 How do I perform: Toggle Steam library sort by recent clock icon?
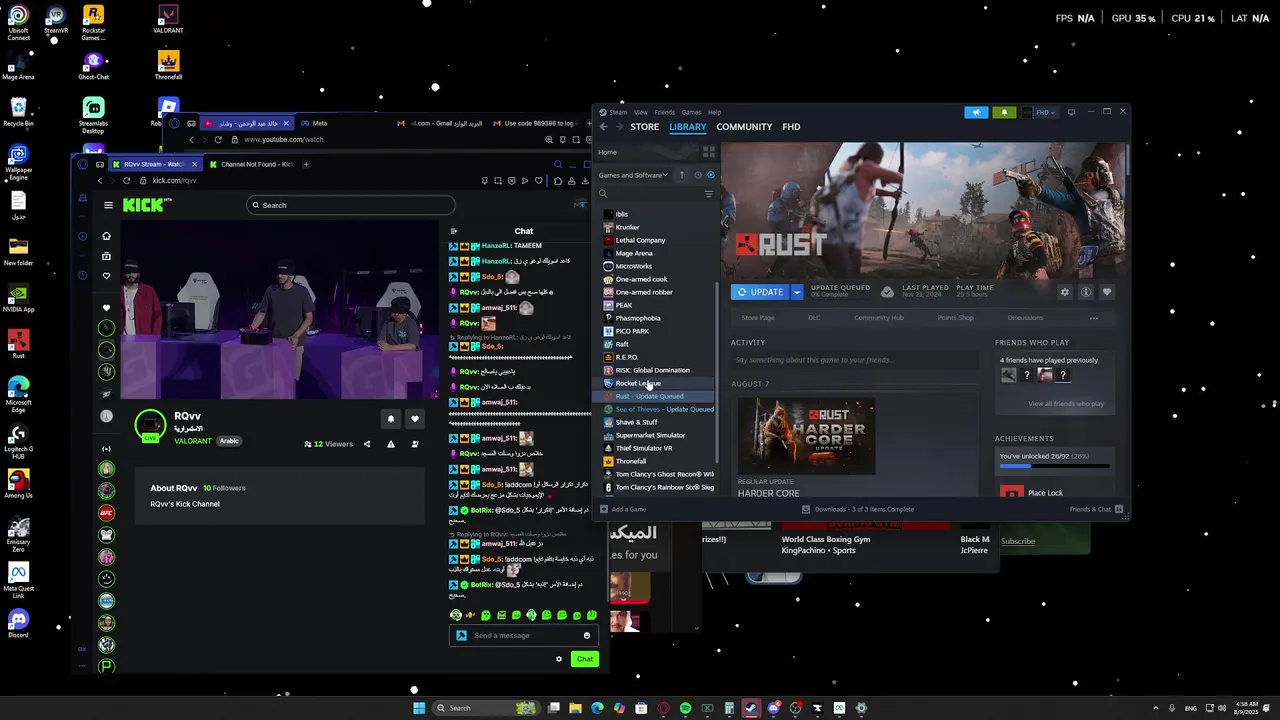click(696, 175)
